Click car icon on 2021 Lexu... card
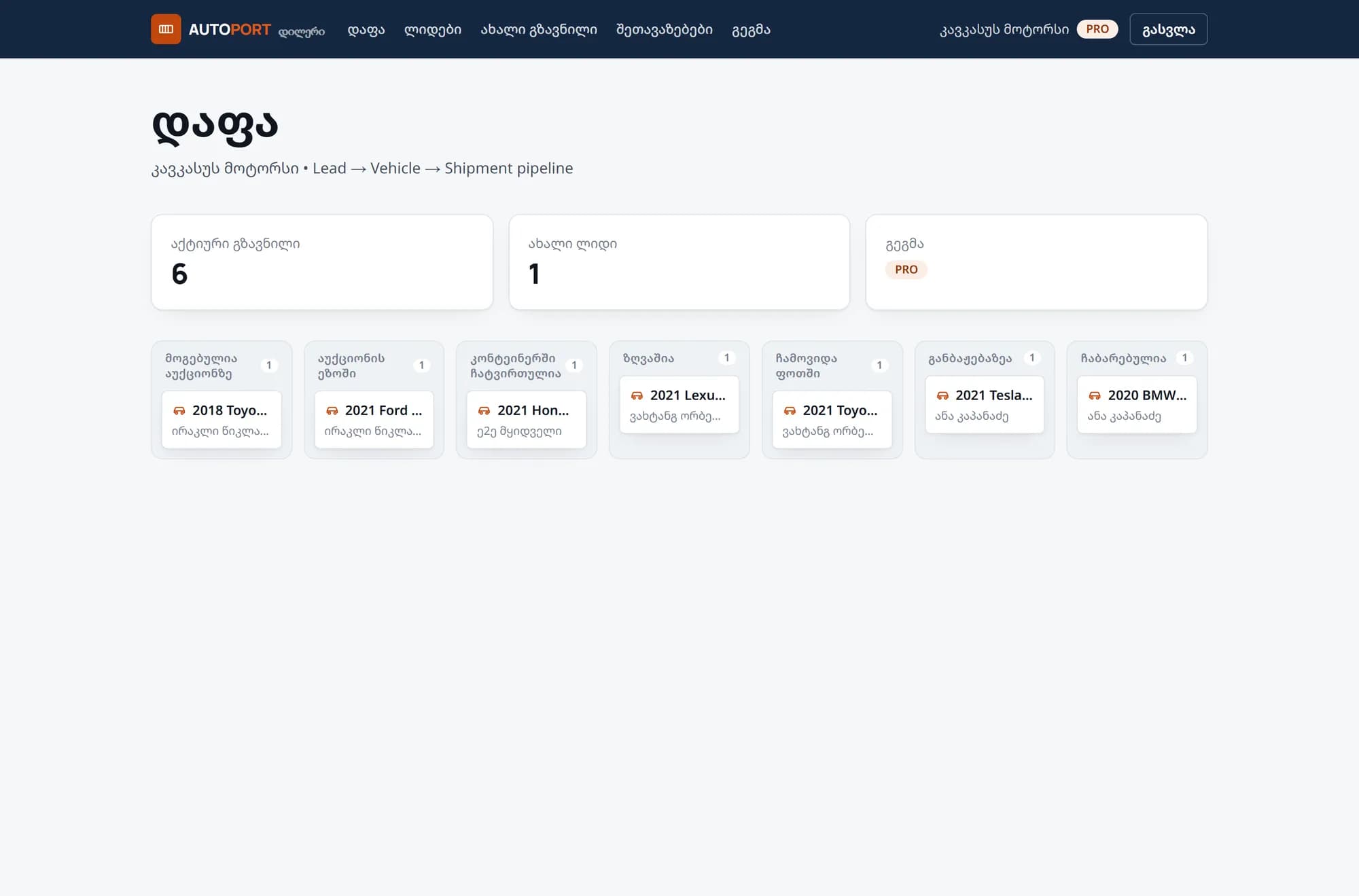 [637, 395]
